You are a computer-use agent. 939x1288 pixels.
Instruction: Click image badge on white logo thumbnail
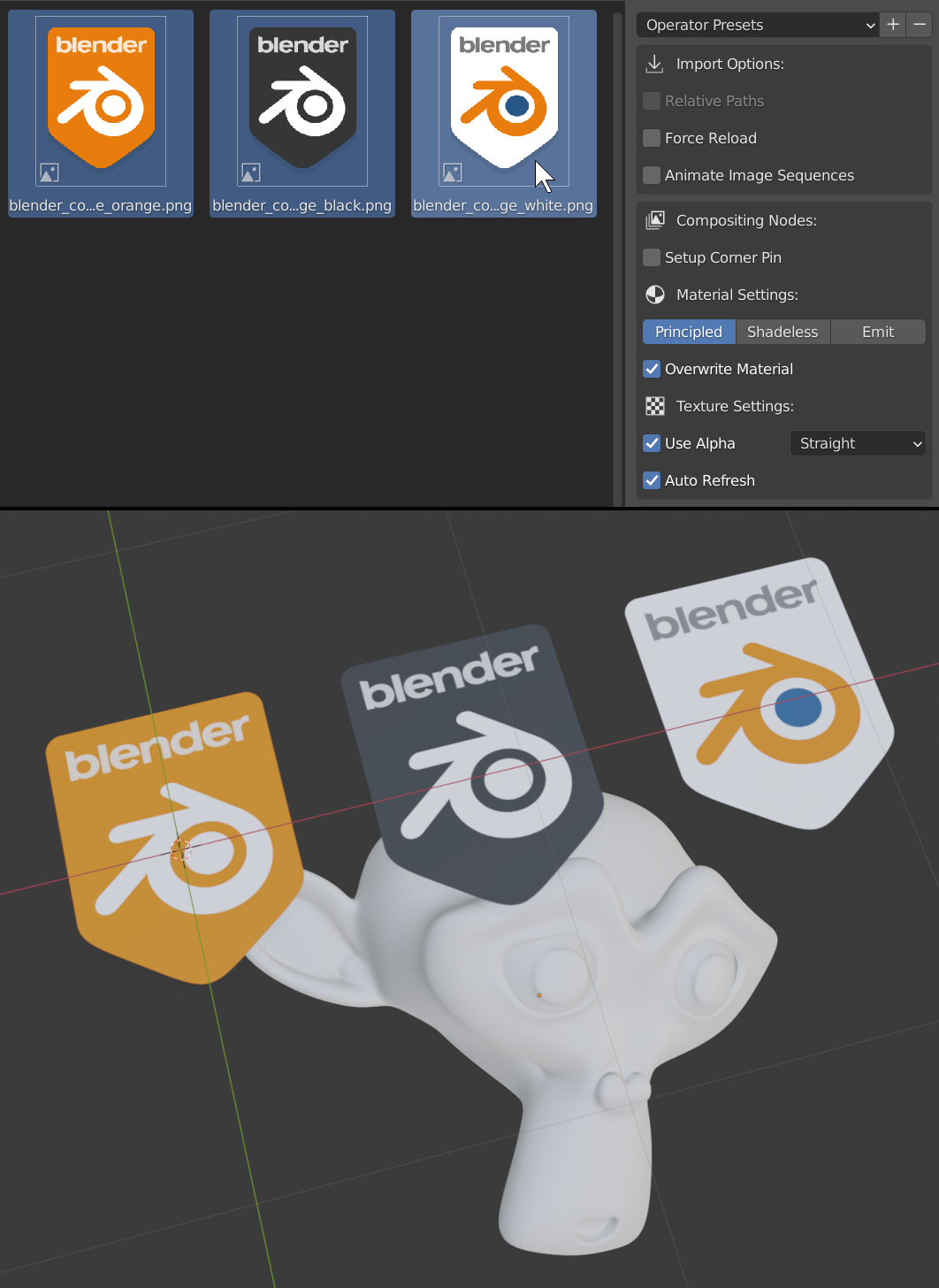(x=454, y=172)
